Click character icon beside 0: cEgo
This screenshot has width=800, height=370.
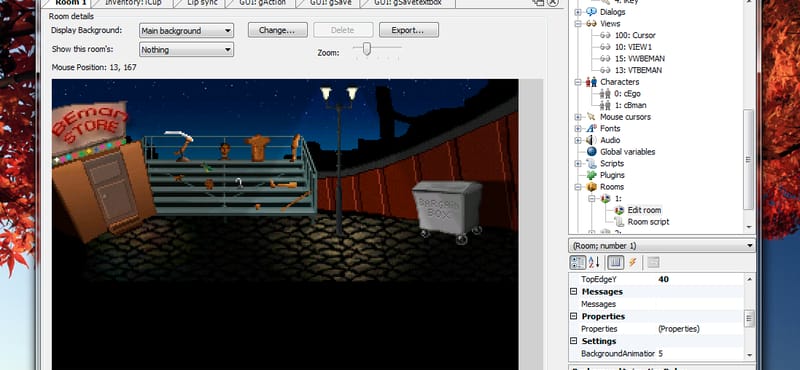pyautogui.click(x=605, y=93)
